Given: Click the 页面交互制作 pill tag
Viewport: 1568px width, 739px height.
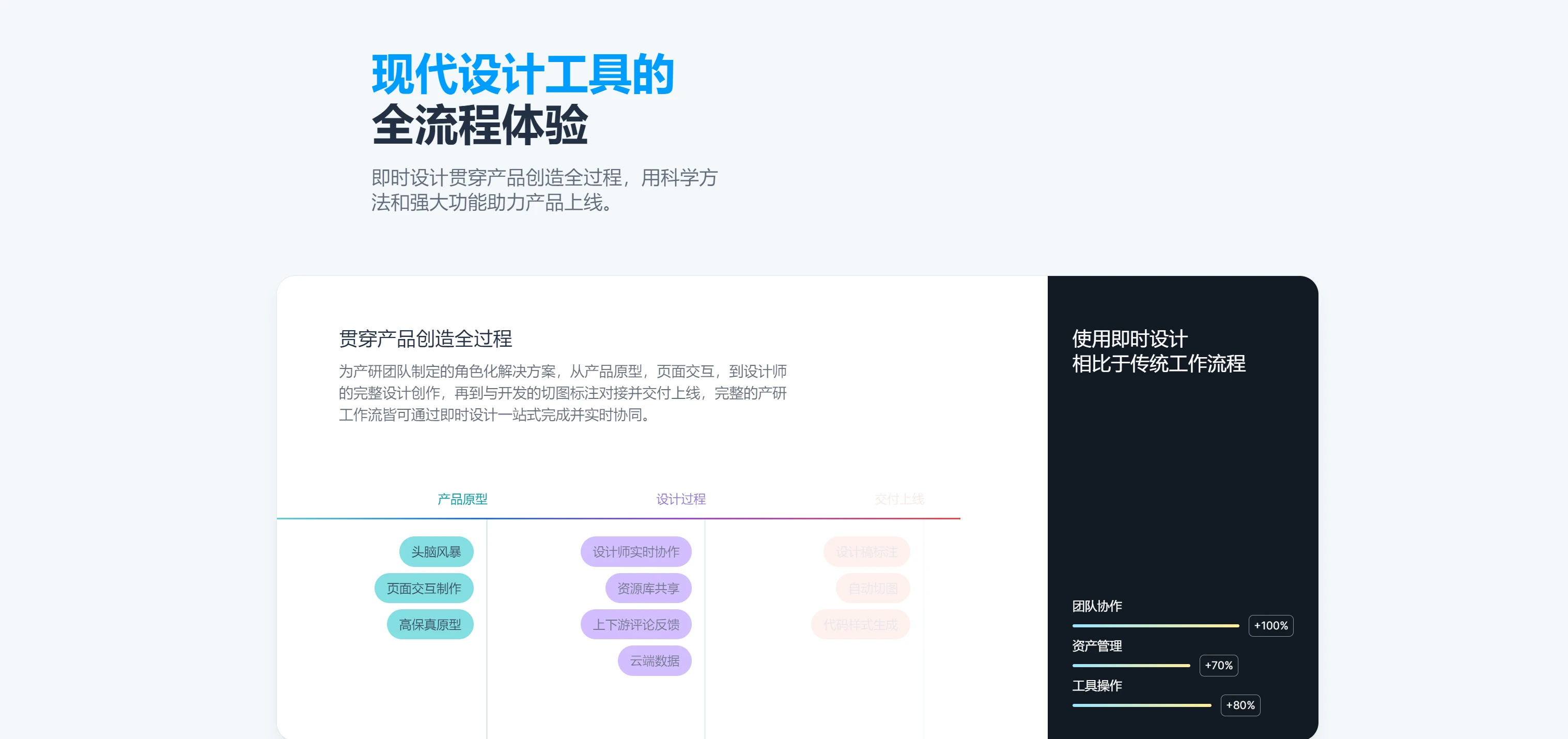Looking at the screenshot, I should coord(424,588).
